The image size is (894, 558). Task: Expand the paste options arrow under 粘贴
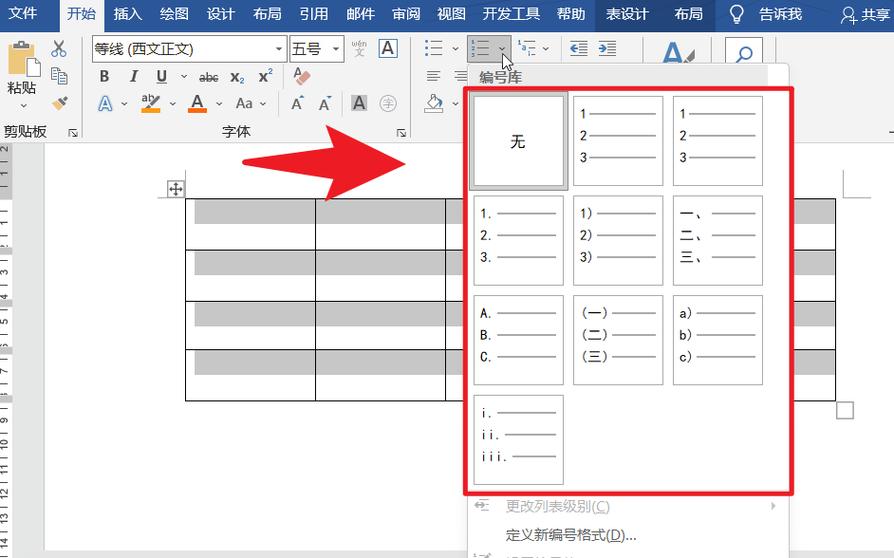[x=23, y=105]
